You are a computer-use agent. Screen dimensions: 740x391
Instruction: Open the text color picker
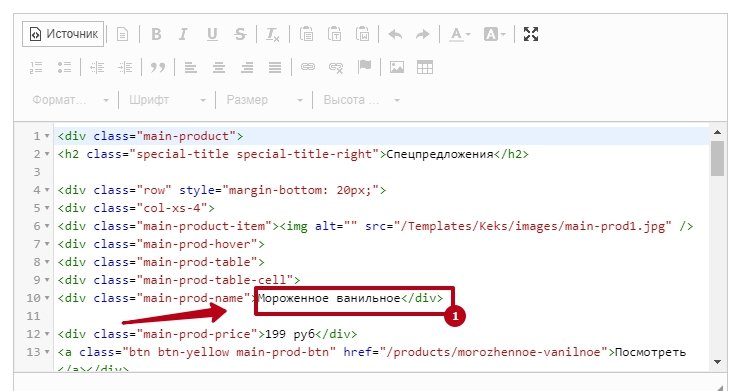tap(460, 34)
